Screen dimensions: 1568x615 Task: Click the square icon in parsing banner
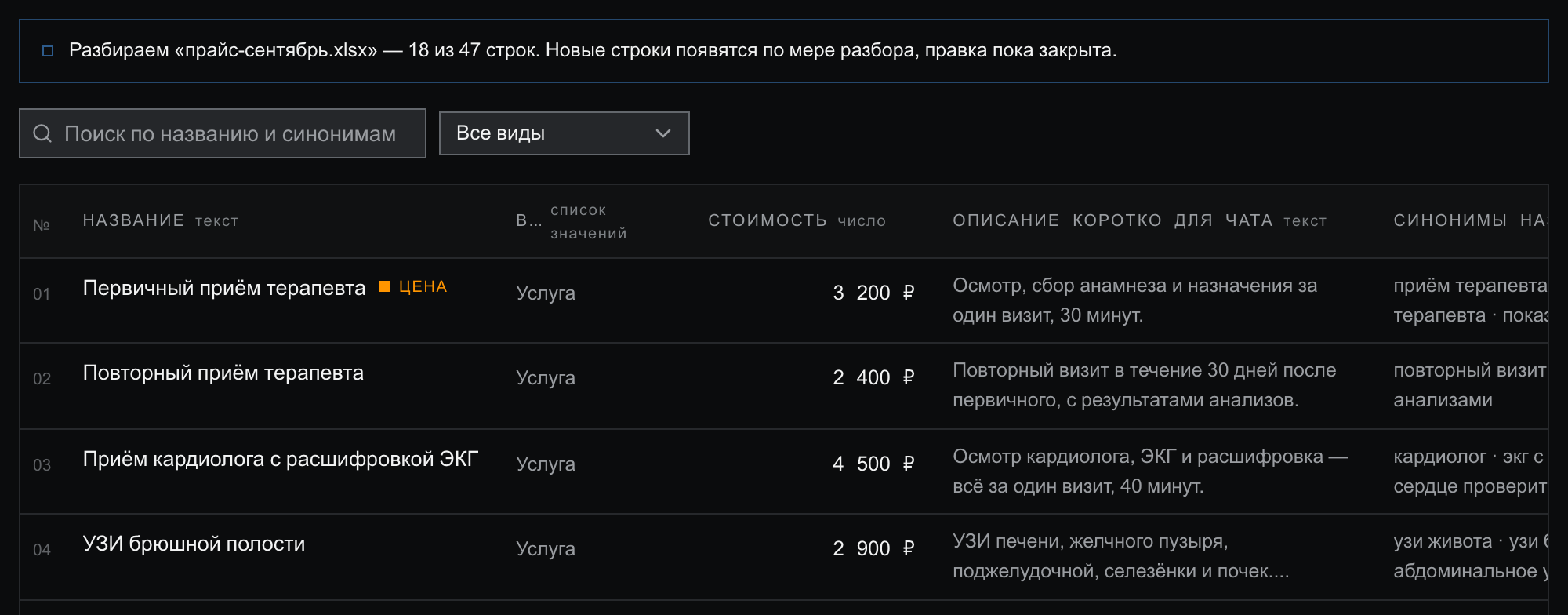[x=48, y=51]
